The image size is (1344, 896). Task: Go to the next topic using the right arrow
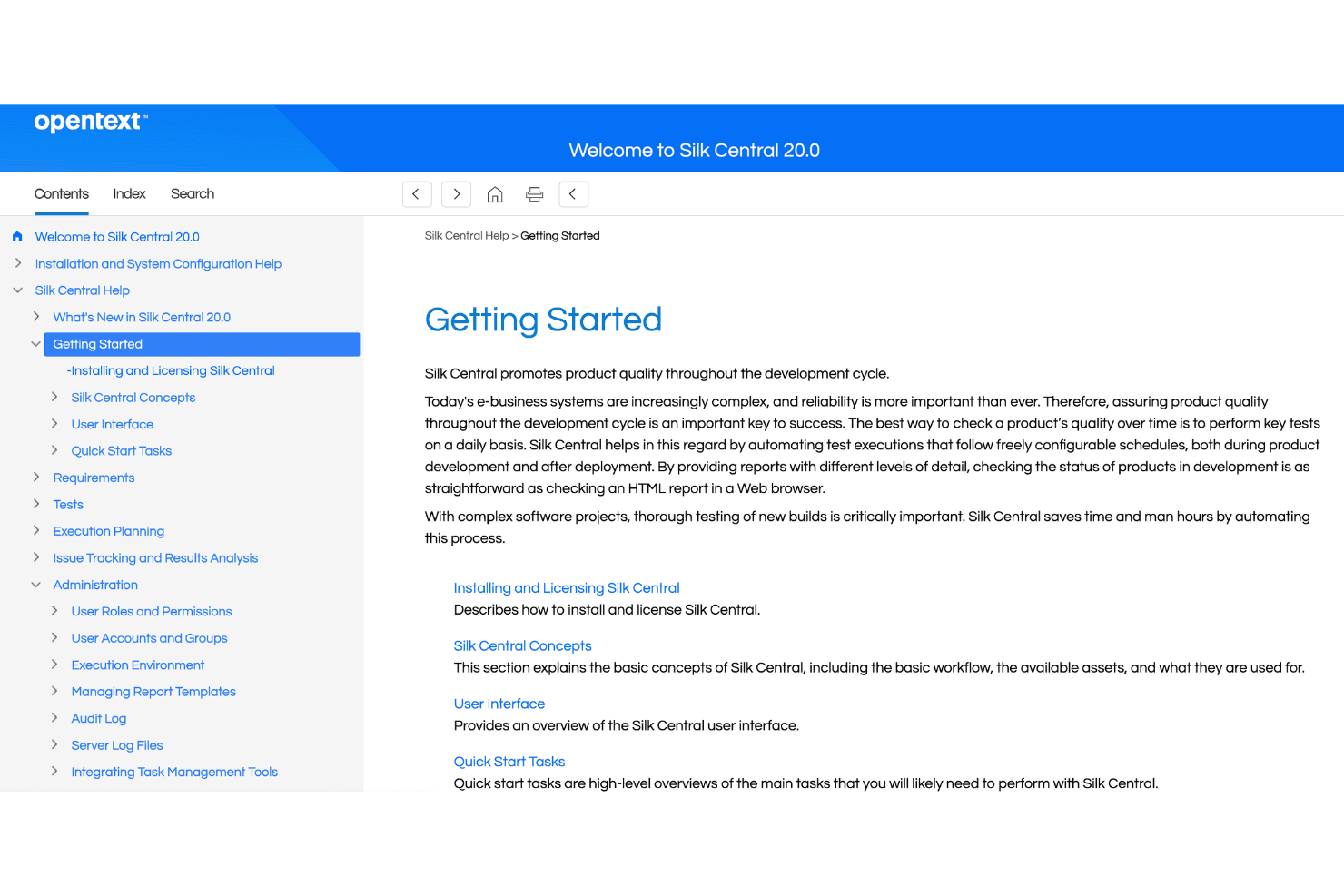click(x=457, y=194)
